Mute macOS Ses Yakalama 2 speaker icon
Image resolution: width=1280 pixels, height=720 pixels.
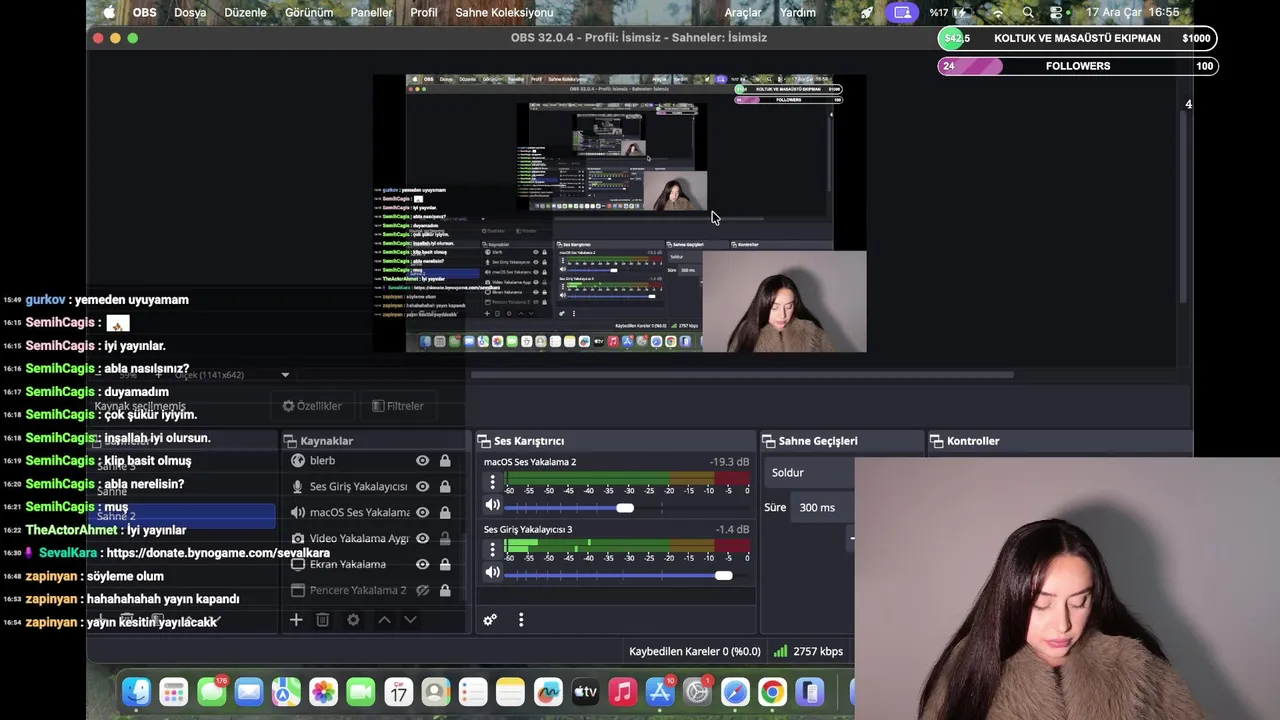click(x=492, y=506)
